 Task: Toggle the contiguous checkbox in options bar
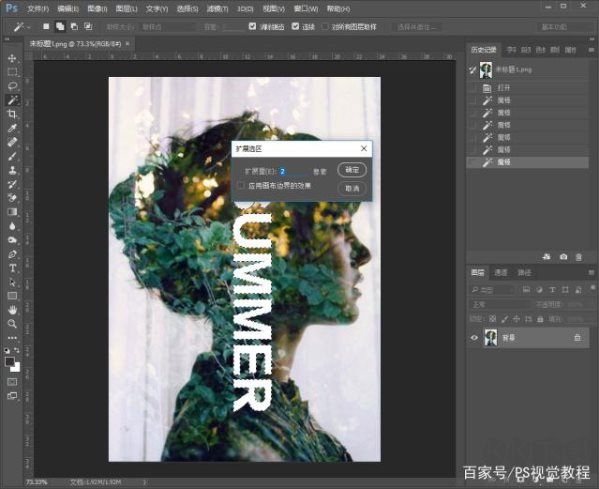[x=295, y=26]
